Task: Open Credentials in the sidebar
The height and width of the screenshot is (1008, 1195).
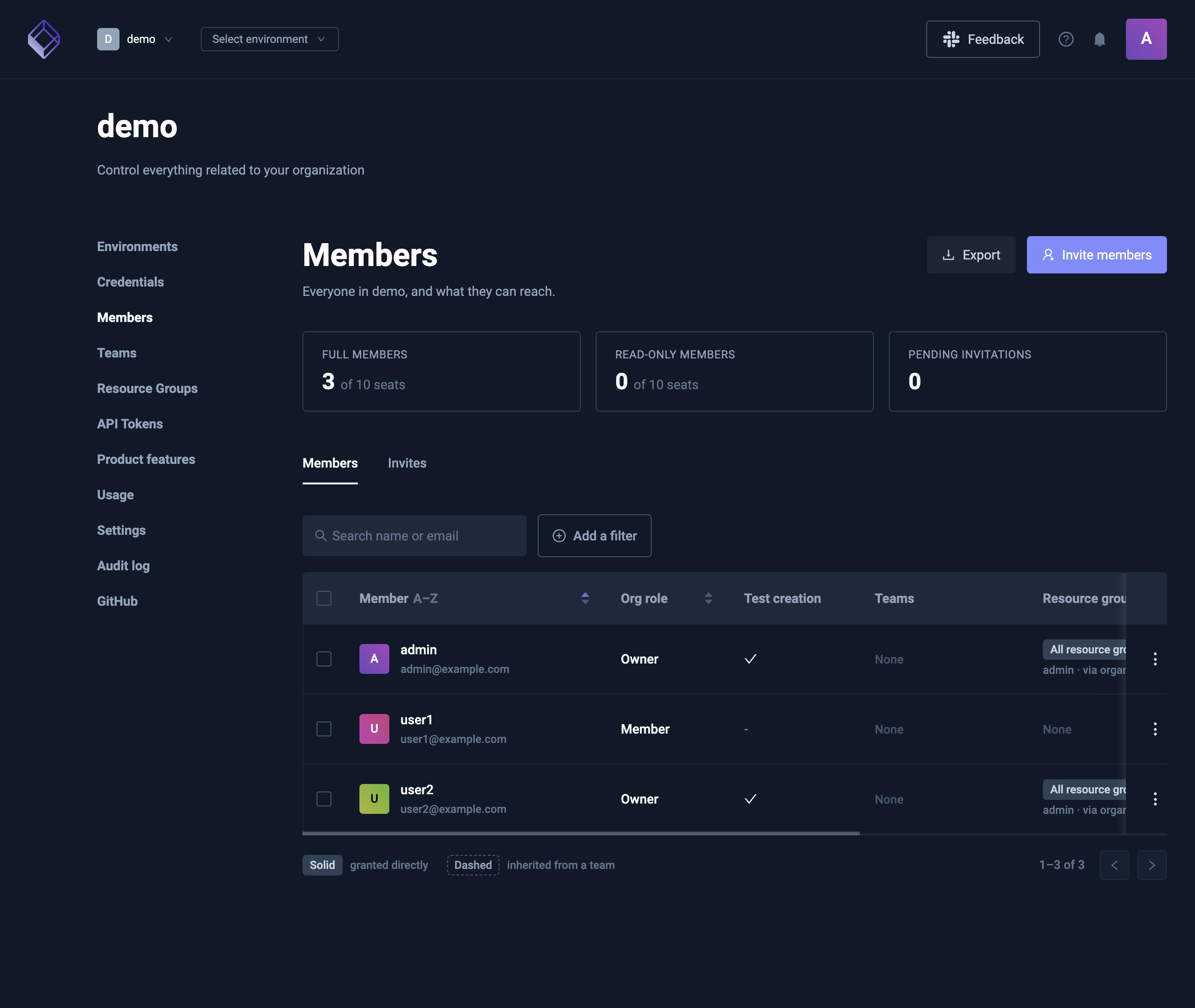Action: coord(130,282)
